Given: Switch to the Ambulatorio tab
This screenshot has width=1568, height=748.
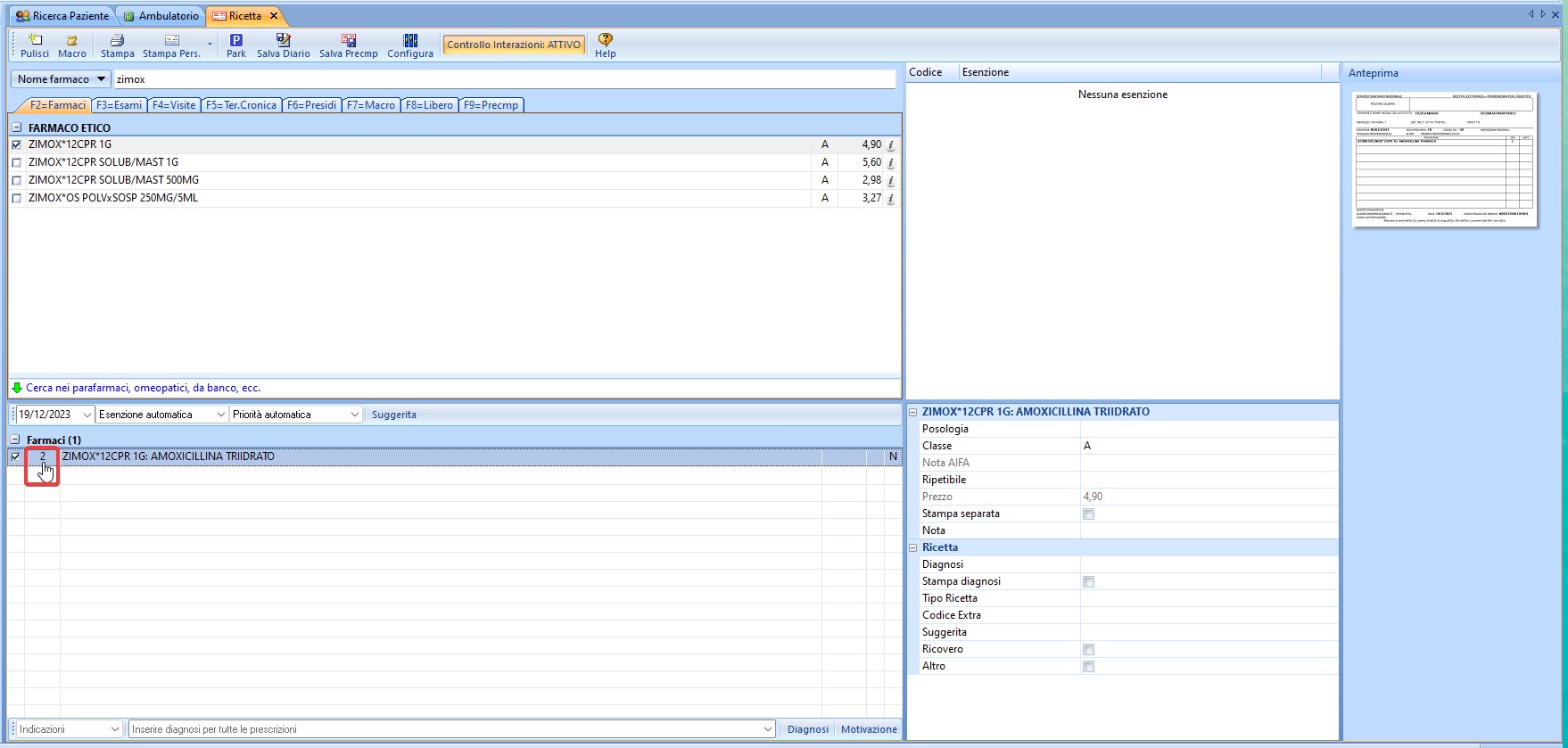Looking at the screenshot, I should click(161, 16).
